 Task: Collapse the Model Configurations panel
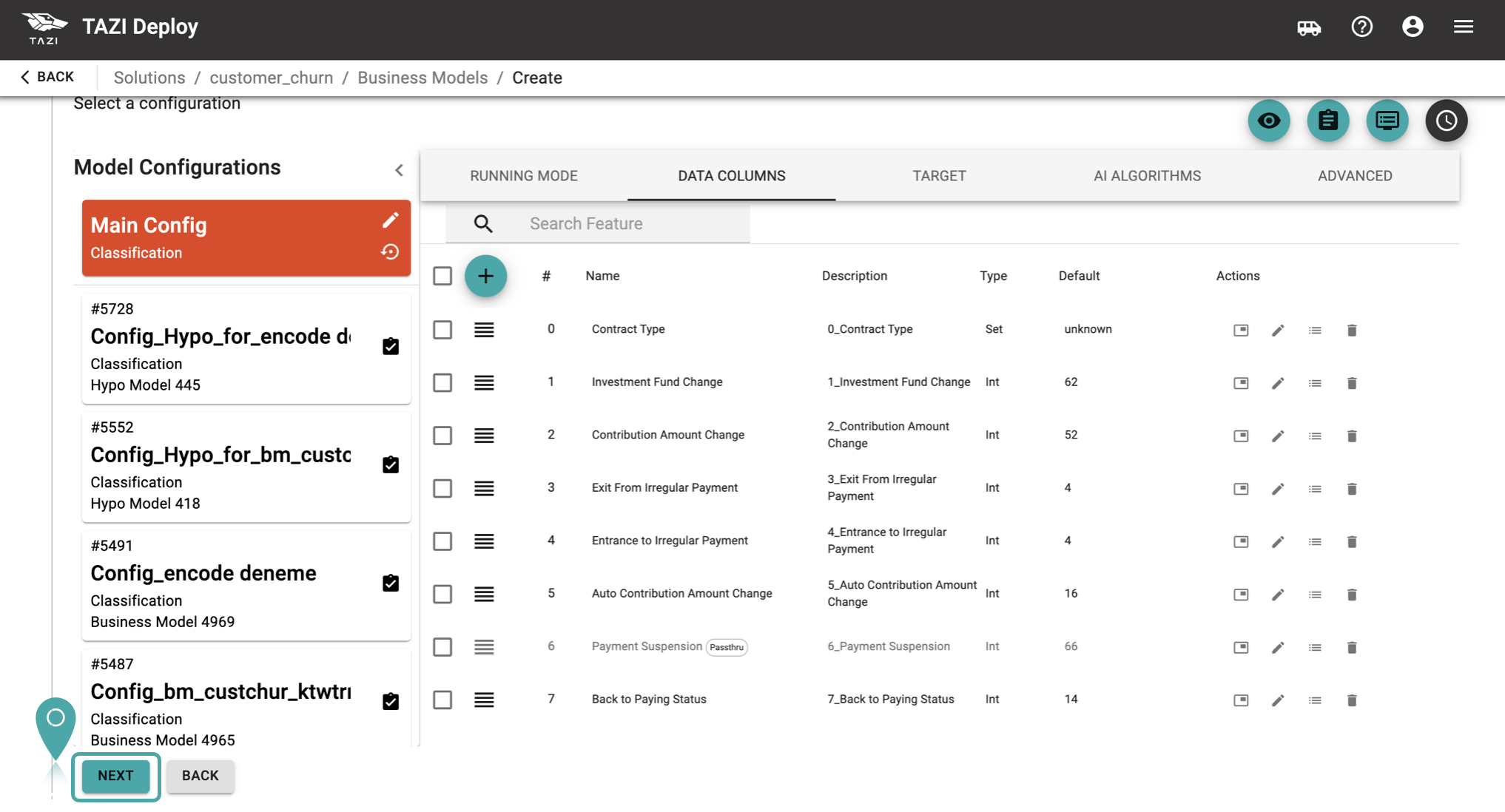click(x=399, y=170)
